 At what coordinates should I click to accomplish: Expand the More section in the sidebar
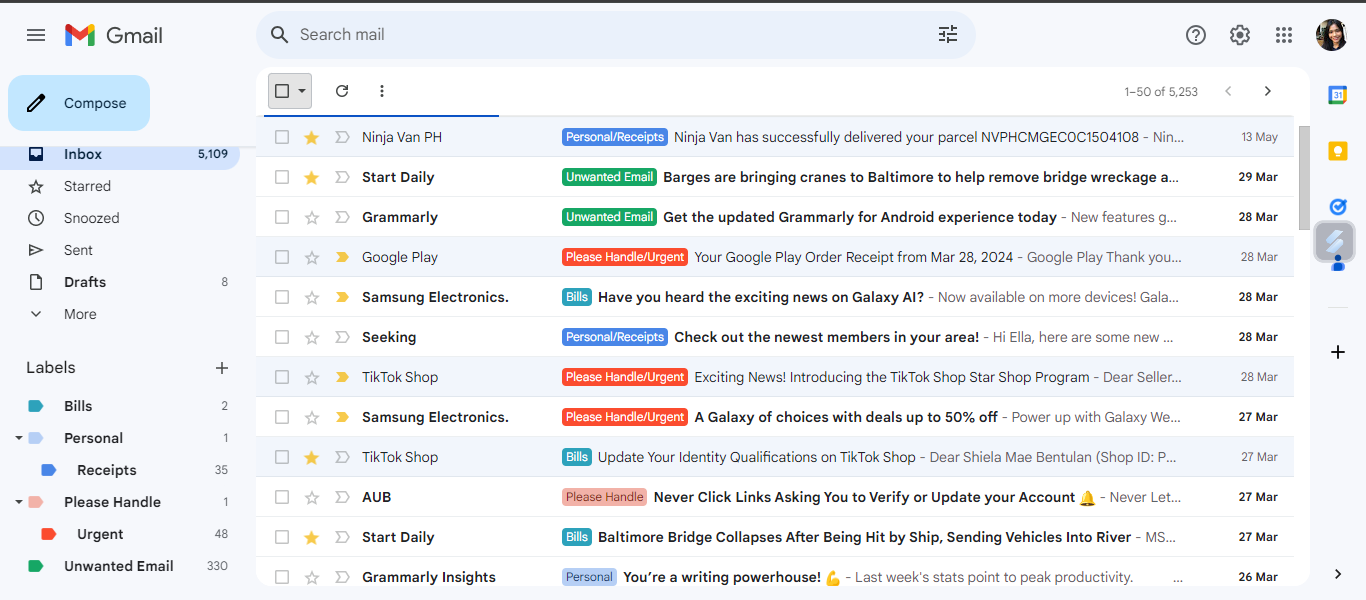(x=80, y=314)
